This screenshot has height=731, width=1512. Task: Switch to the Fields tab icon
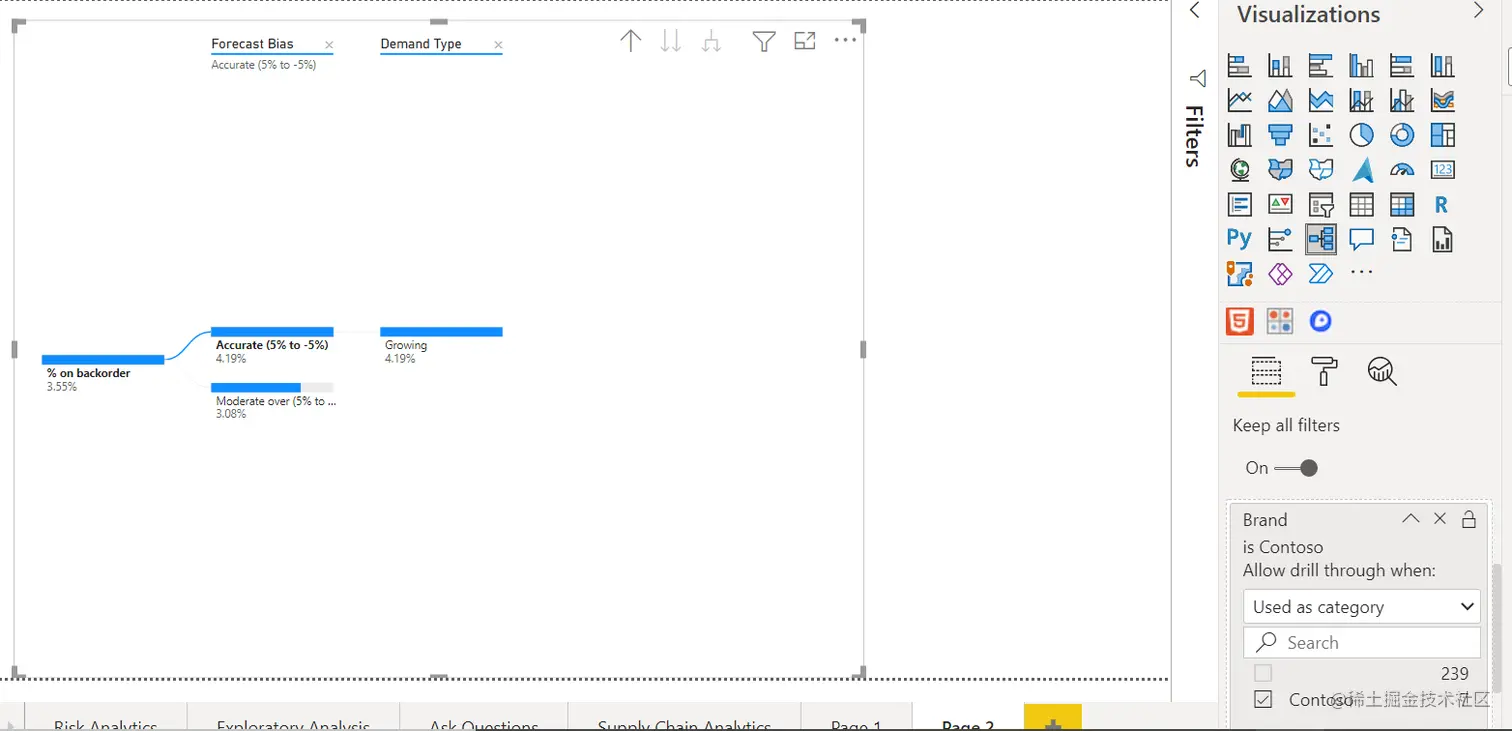[1266, 372]
